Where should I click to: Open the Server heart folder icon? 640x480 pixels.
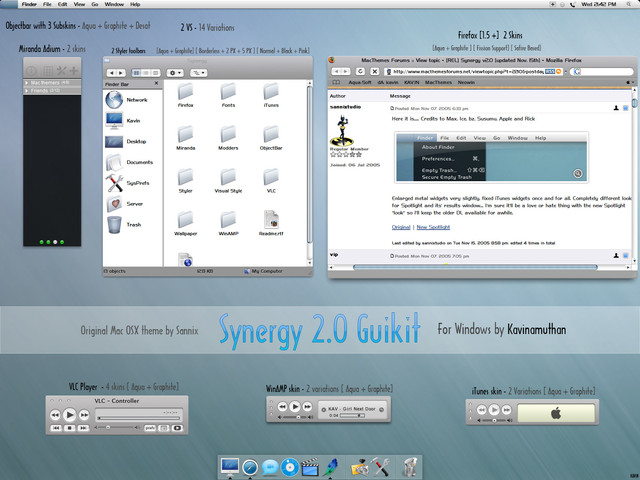click(114, 204)
